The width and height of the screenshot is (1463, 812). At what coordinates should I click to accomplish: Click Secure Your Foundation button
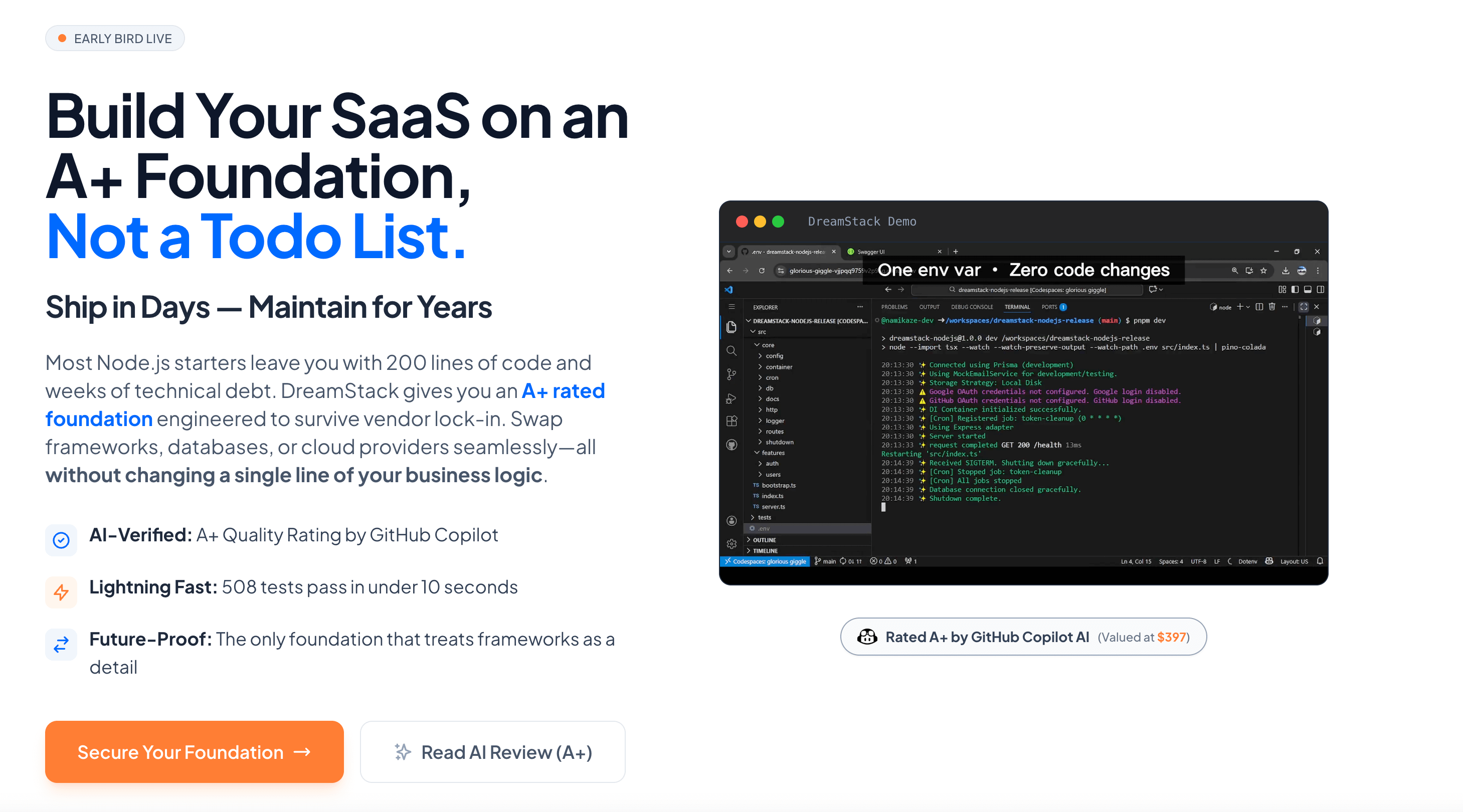point(194,752)
